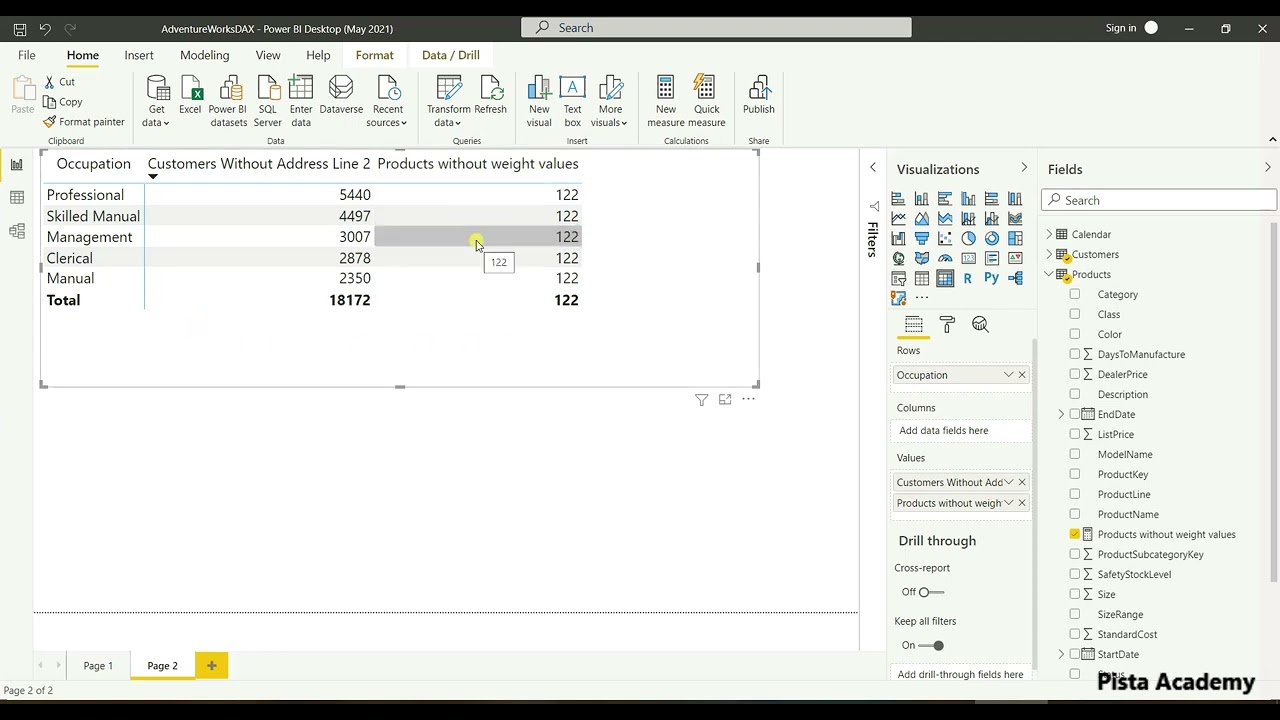The width and height of the screenshot is (1280, 720).
Task: Uncheck Products without weight values field
Action: click(x=1075, y=534)
